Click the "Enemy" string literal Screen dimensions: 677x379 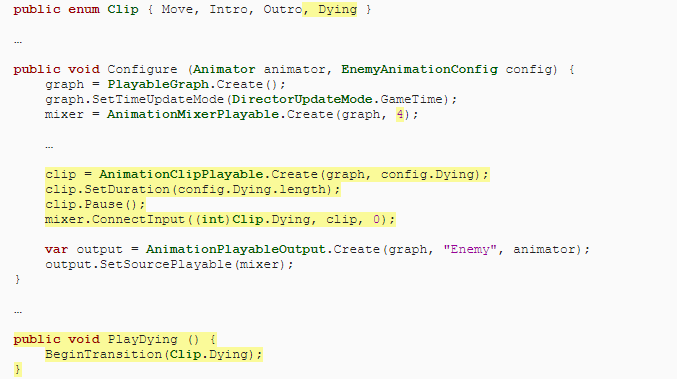point(470,250)
